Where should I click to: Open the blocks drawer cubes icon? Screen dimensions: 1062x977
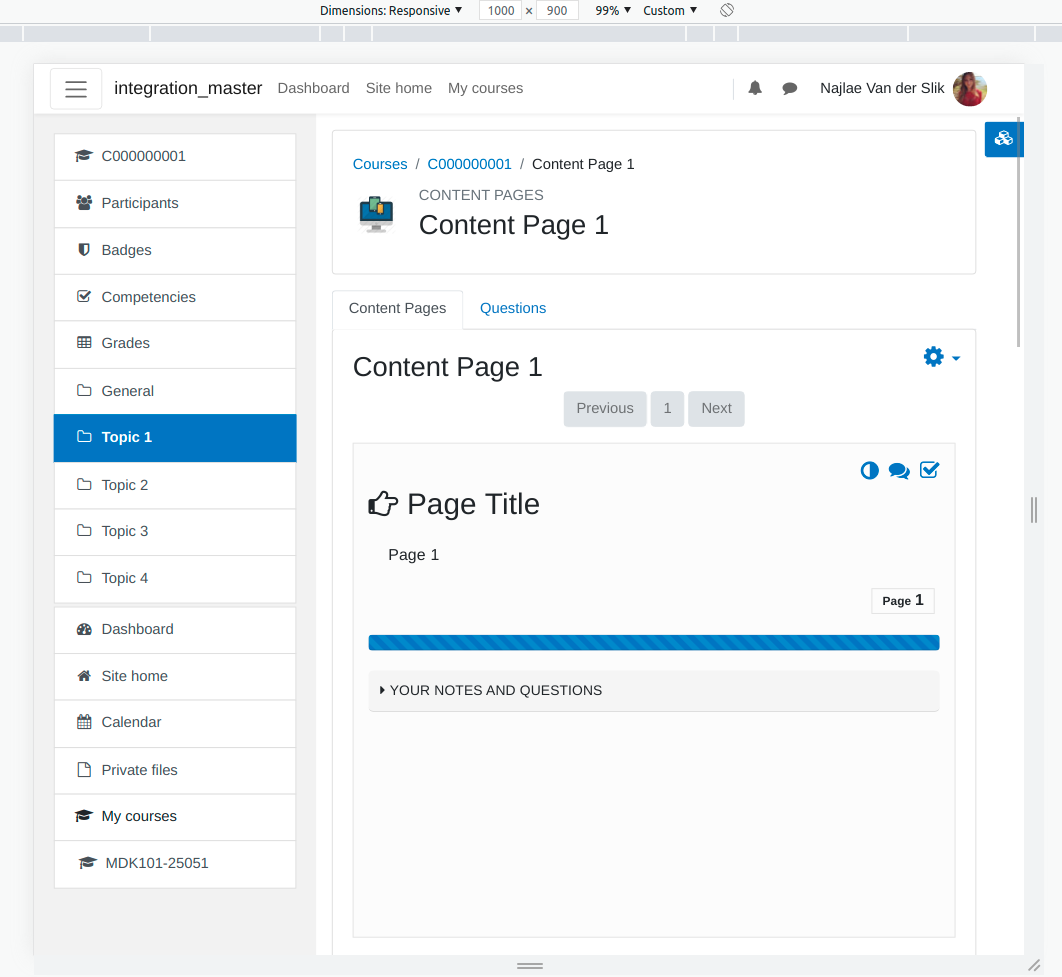(1003, 139)
